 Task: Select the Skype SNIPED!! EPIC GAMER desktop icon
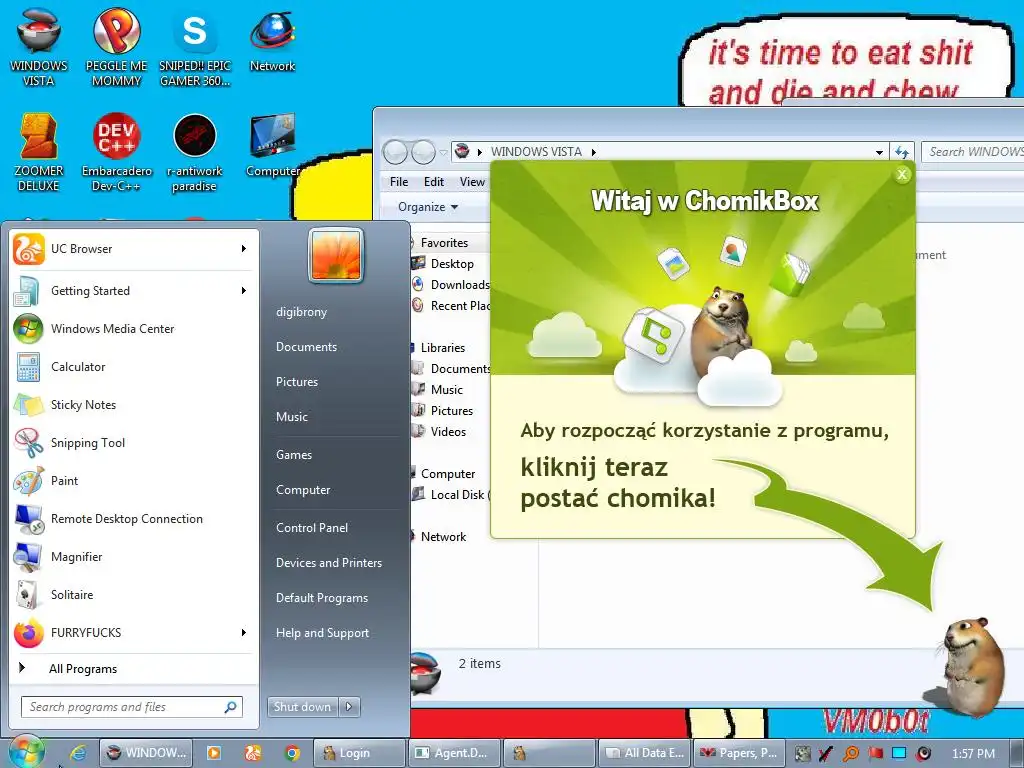click(x=195, y=48)
